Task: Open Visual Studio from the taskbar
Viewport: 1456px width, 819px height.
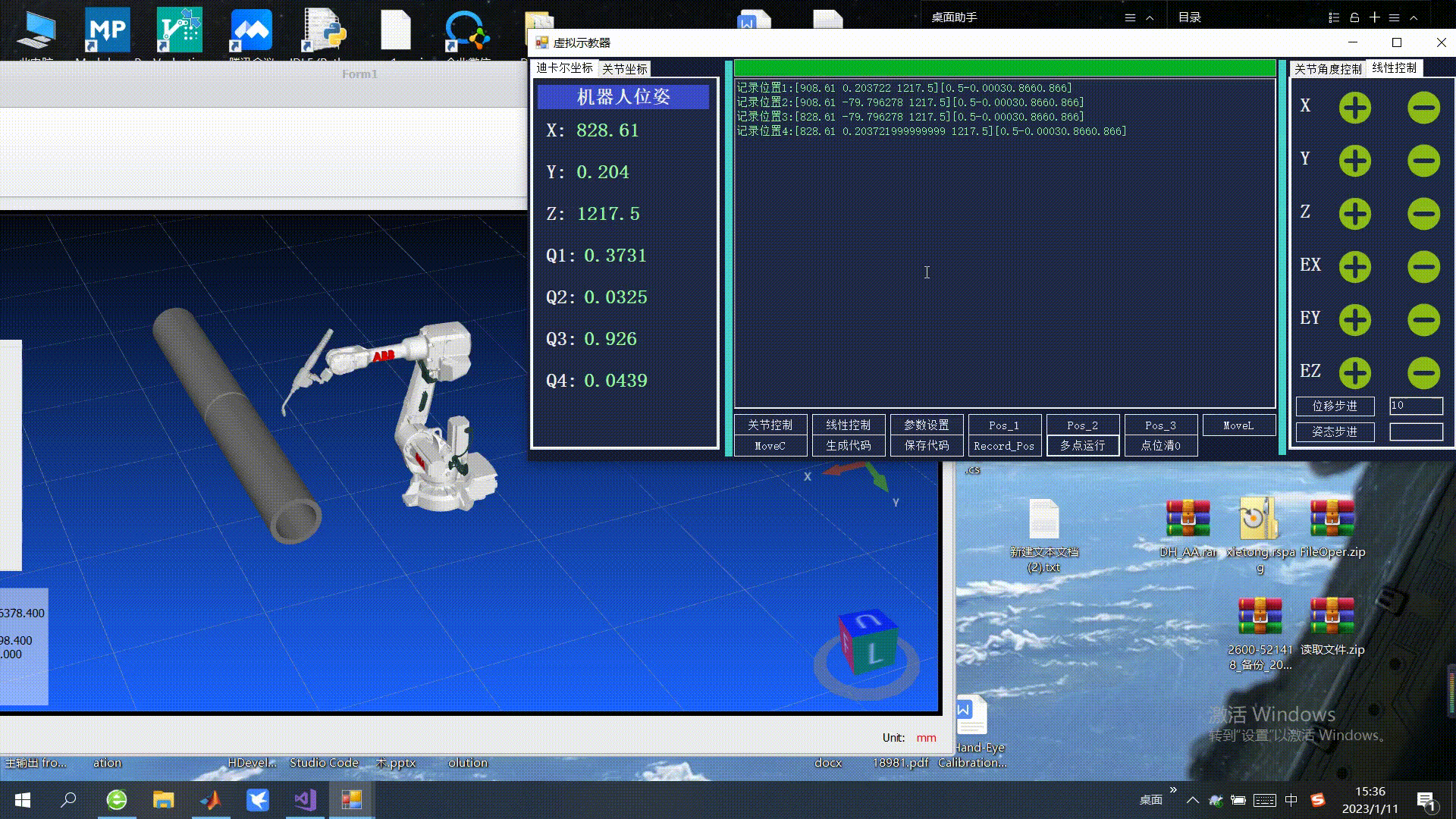Action: (305, 800)
